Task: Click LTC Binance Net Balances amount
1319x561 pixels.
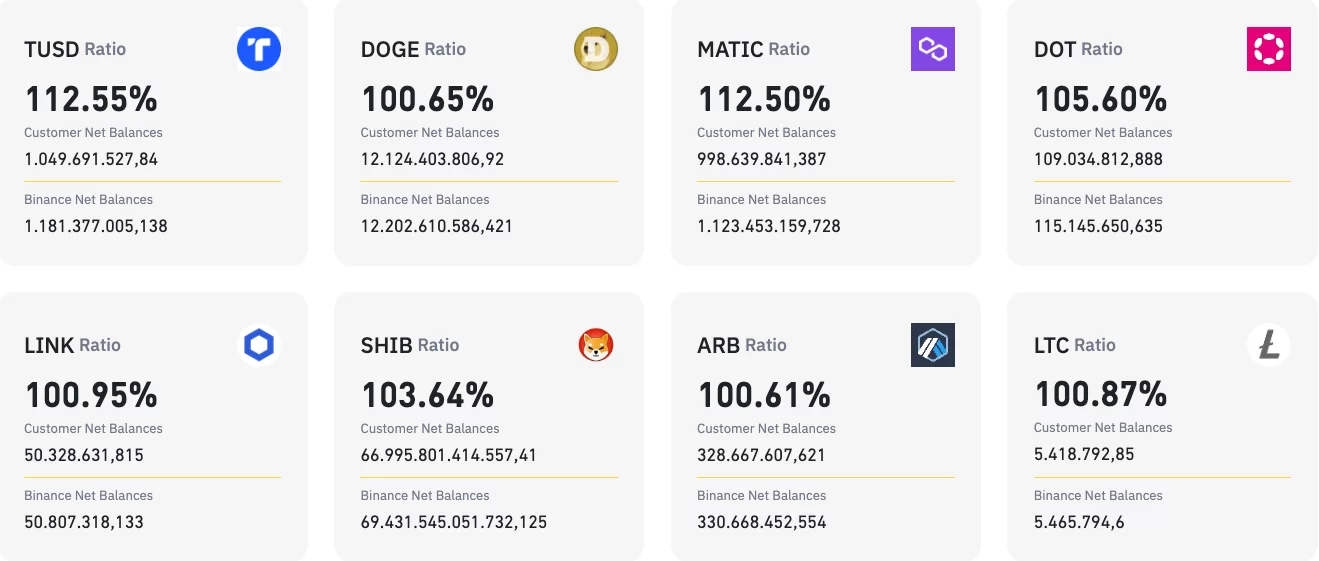Action: point(1089,522)
